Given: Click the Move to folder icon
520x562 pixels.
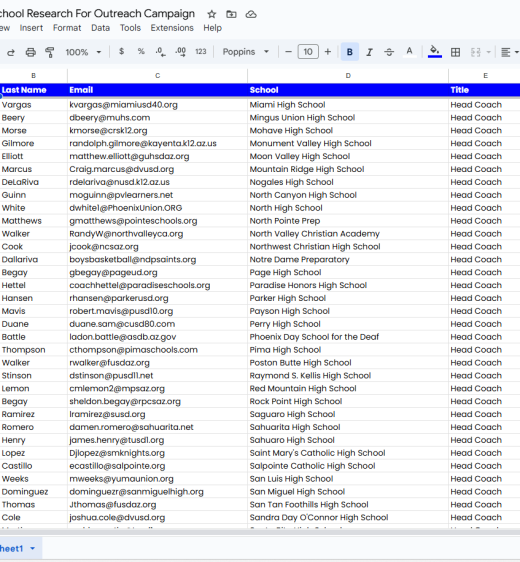Looking at the screenshot, I should pyautogui.click(x=232, y=14).
